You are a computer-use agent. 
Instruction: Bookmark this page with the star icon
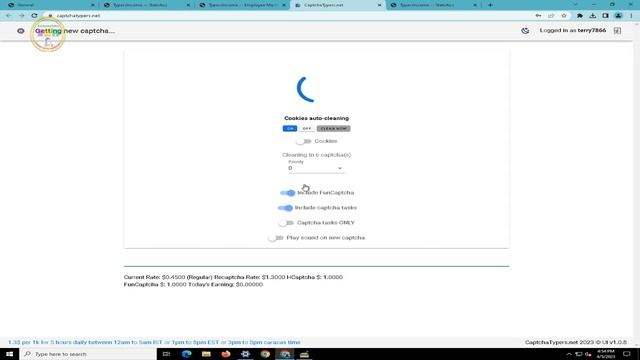[564, 16]
